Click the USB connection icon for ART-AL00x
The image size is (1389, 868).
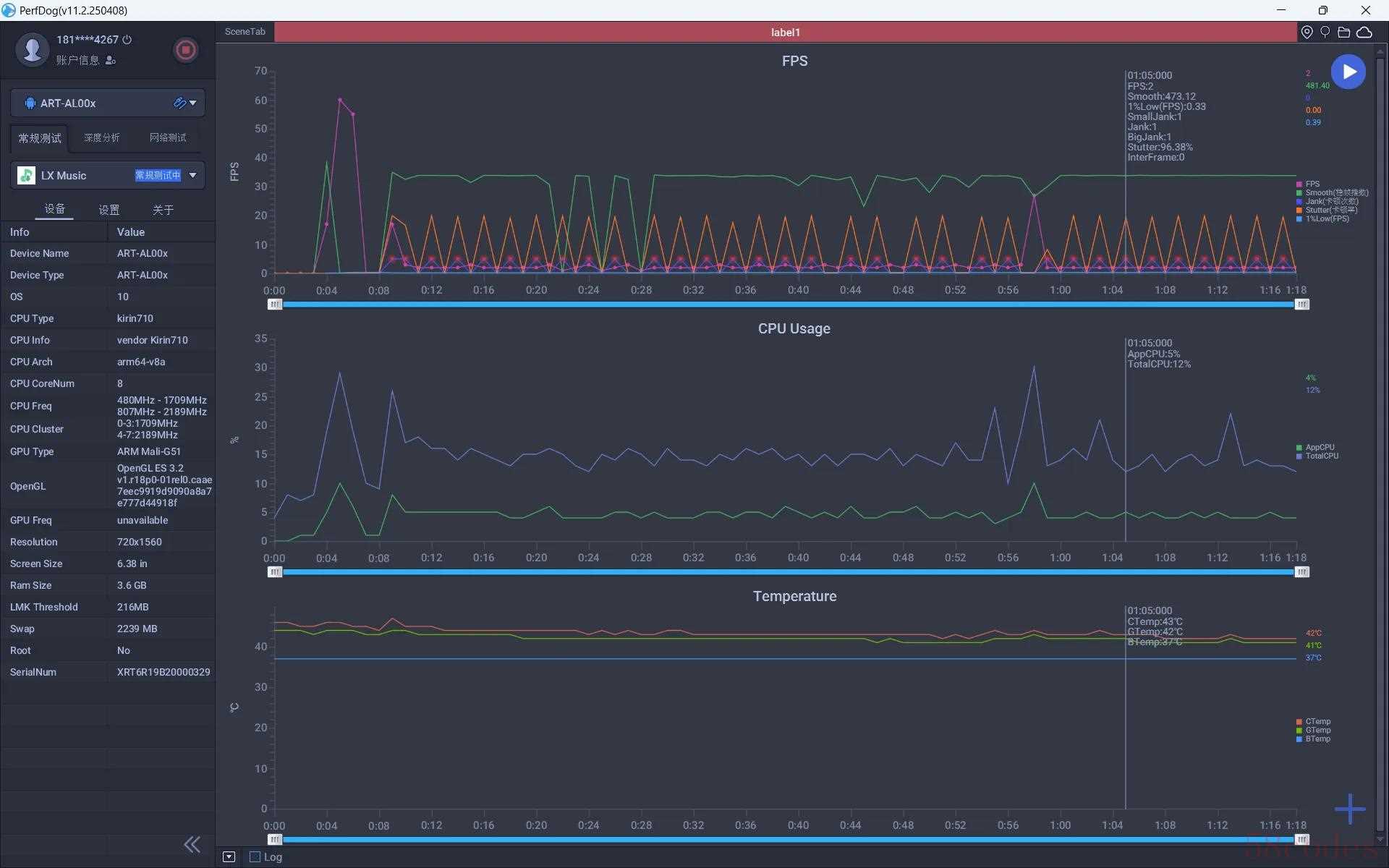179,103
